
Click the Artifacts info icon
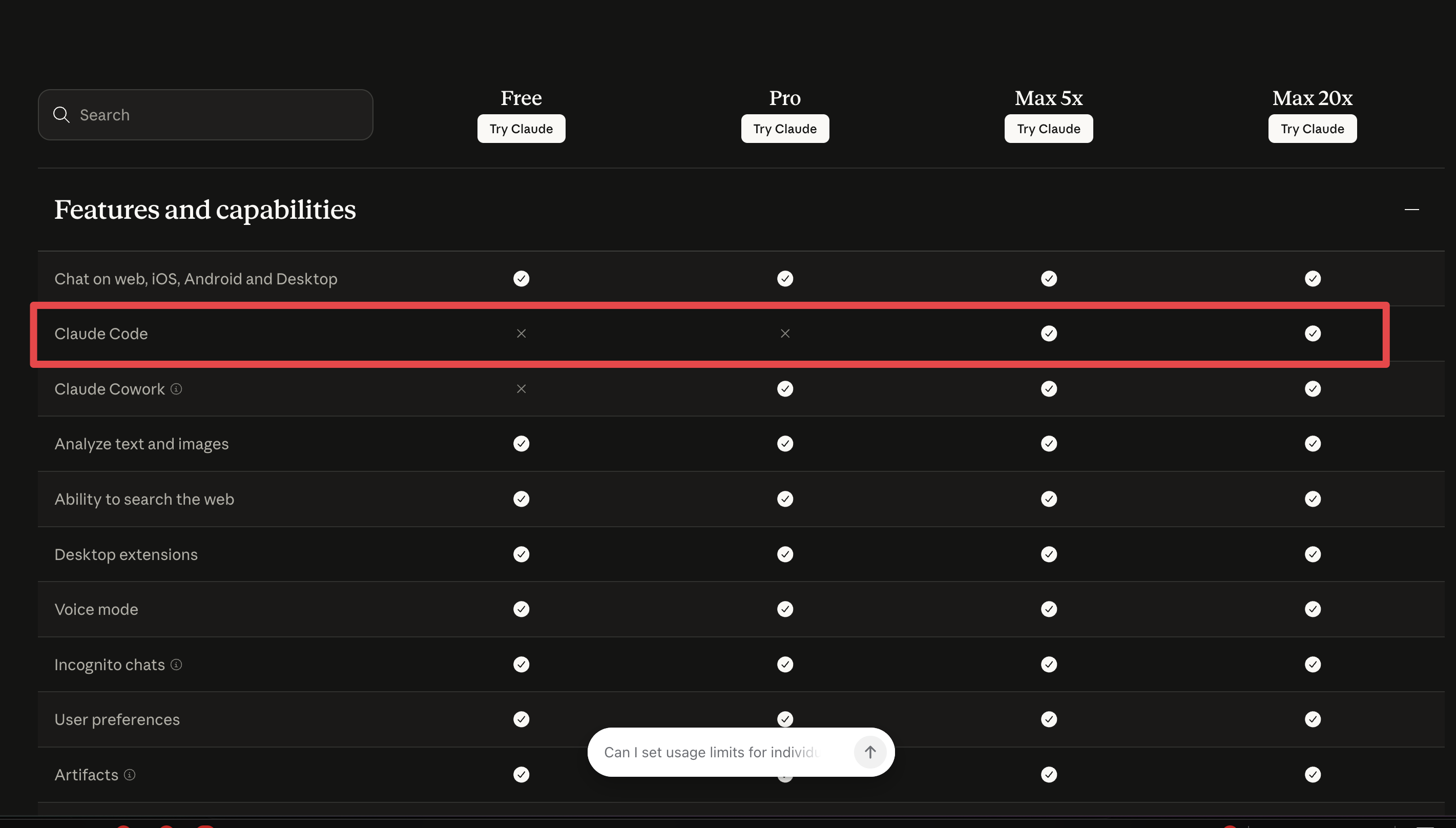(x=130, y=775)
